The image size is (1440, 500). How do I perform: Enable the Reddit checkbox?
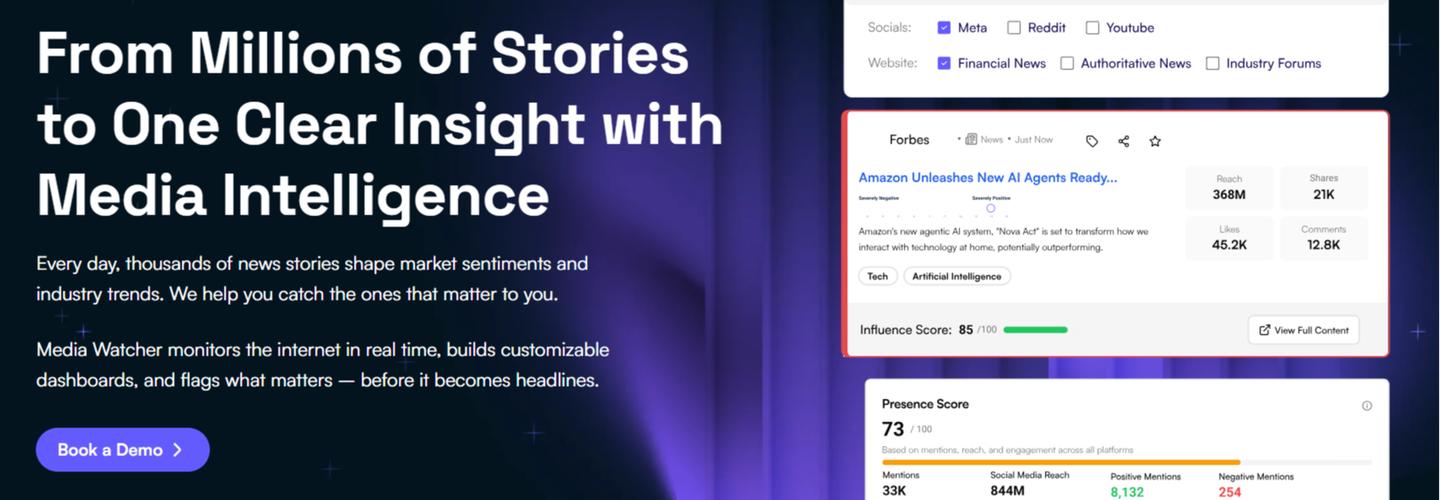tap(1014, 28)
